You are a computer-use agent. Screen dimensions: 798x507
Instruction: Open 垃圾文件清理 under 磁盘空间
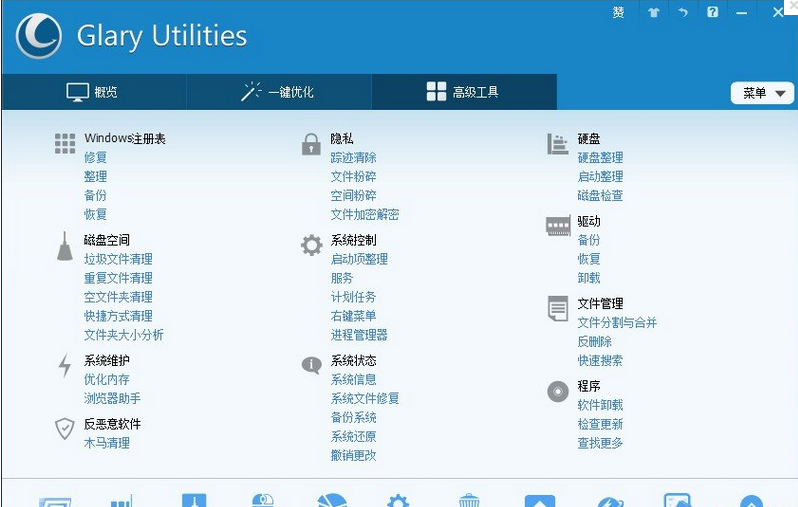pyautogui.click(x=118, y=259)
